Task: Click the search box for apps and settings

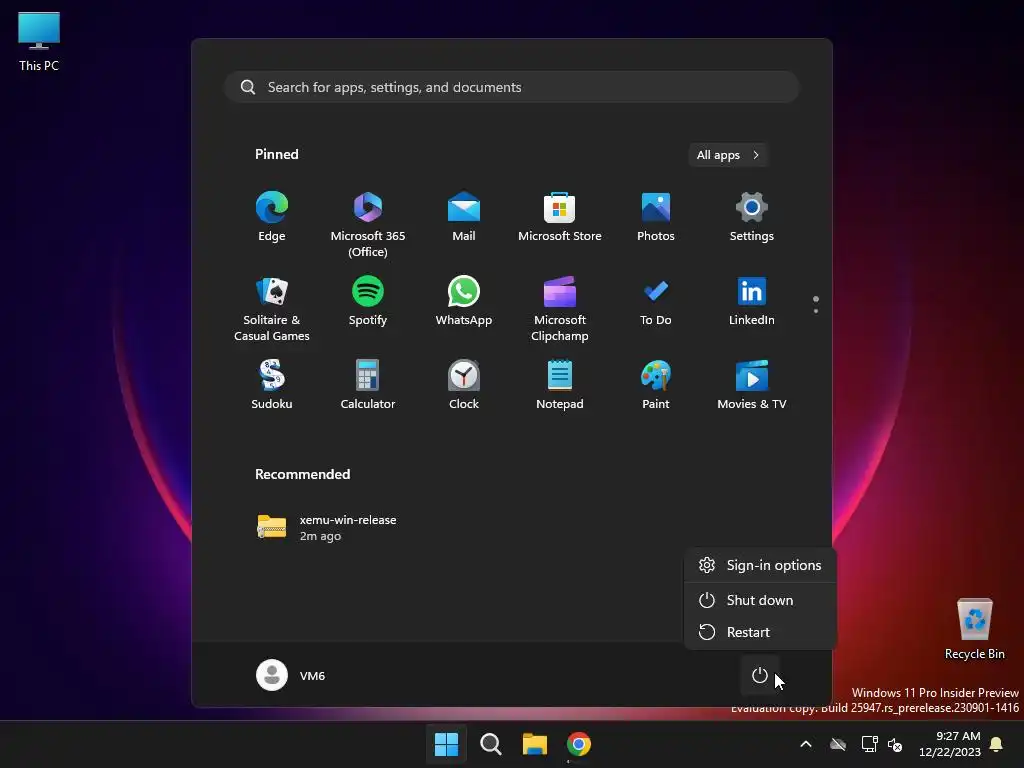Action: [511, 88]
